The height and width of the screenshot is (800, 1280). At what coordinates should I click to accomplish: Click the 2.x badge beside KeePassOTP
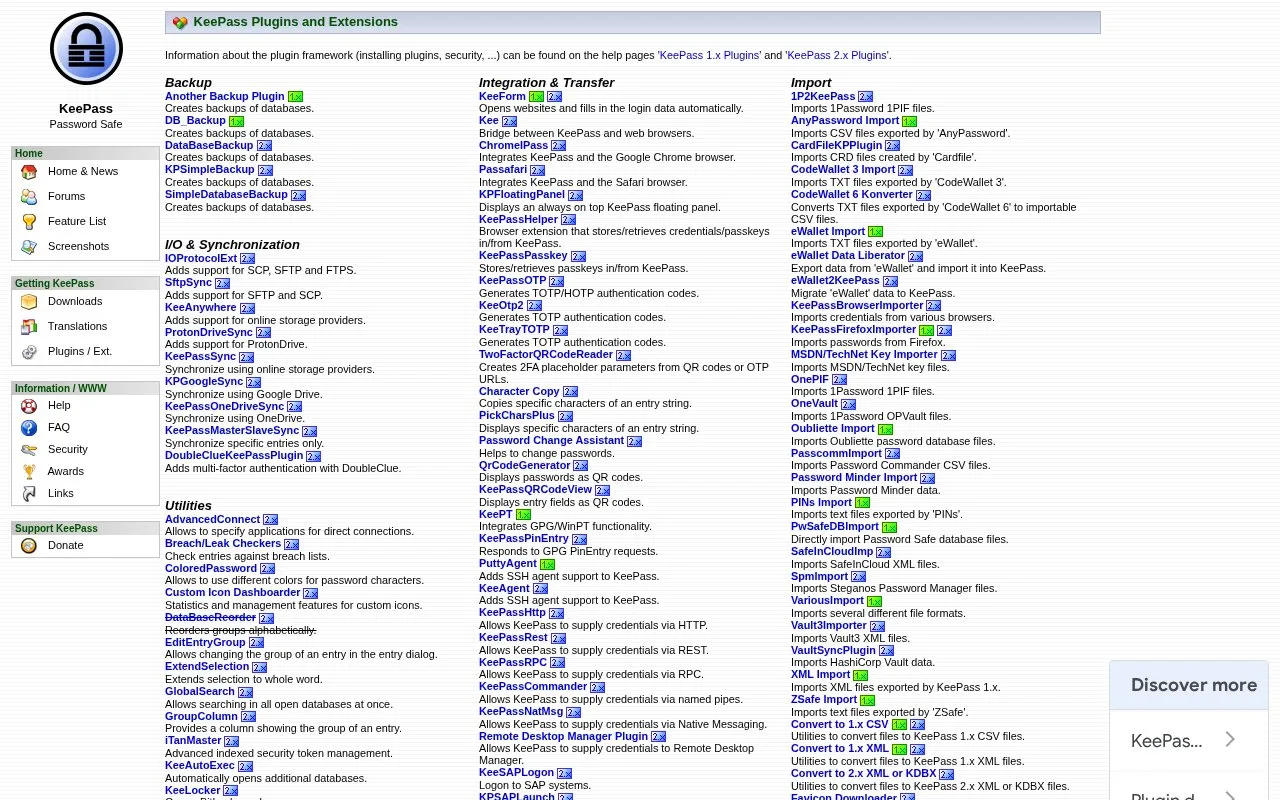[x=556, y=282]
